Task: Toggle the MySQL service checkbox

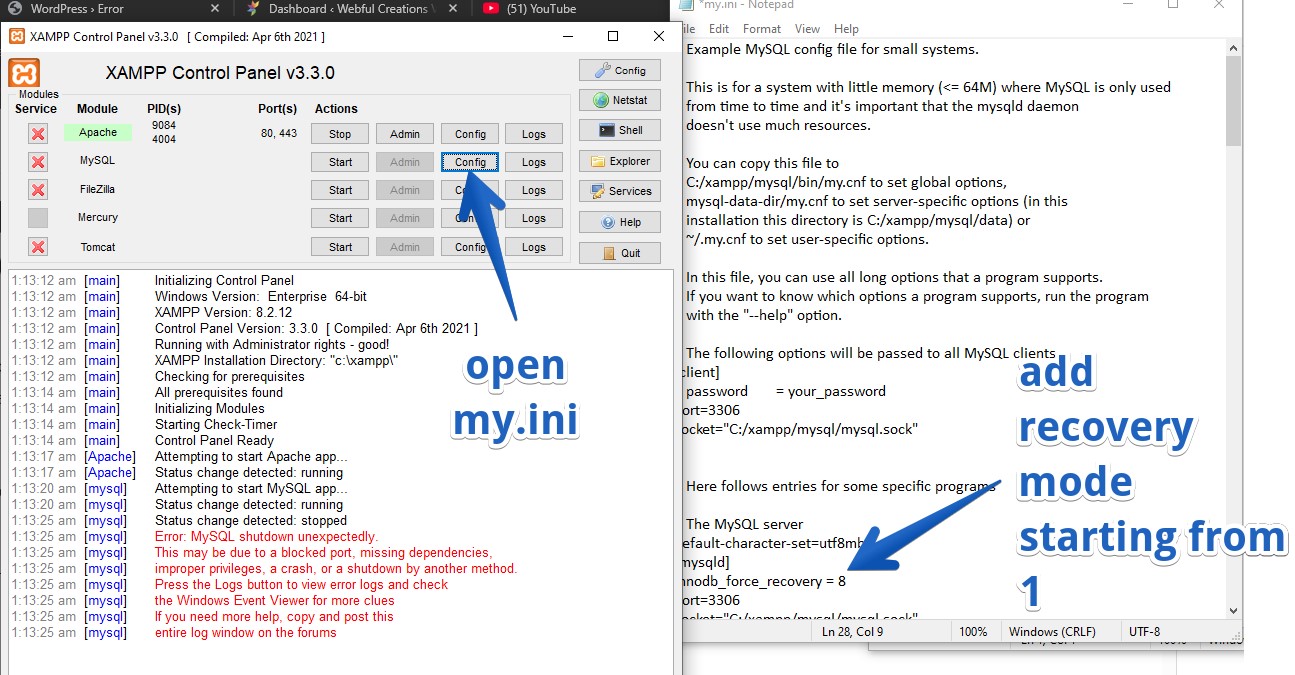Action: click(x=38, y=162)
